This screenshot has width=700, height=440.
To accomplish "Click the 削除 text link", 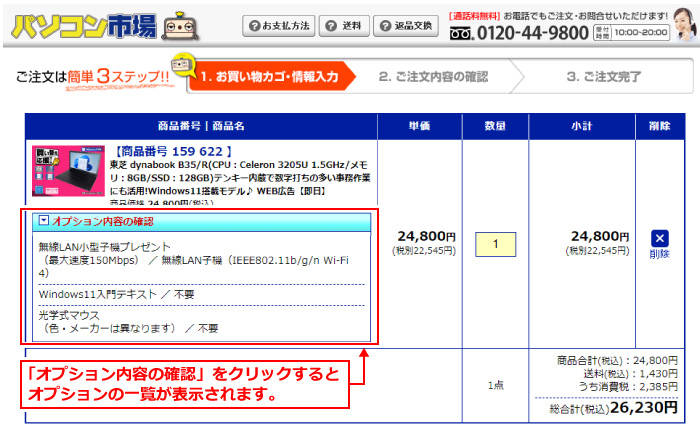I will (659, 254).
